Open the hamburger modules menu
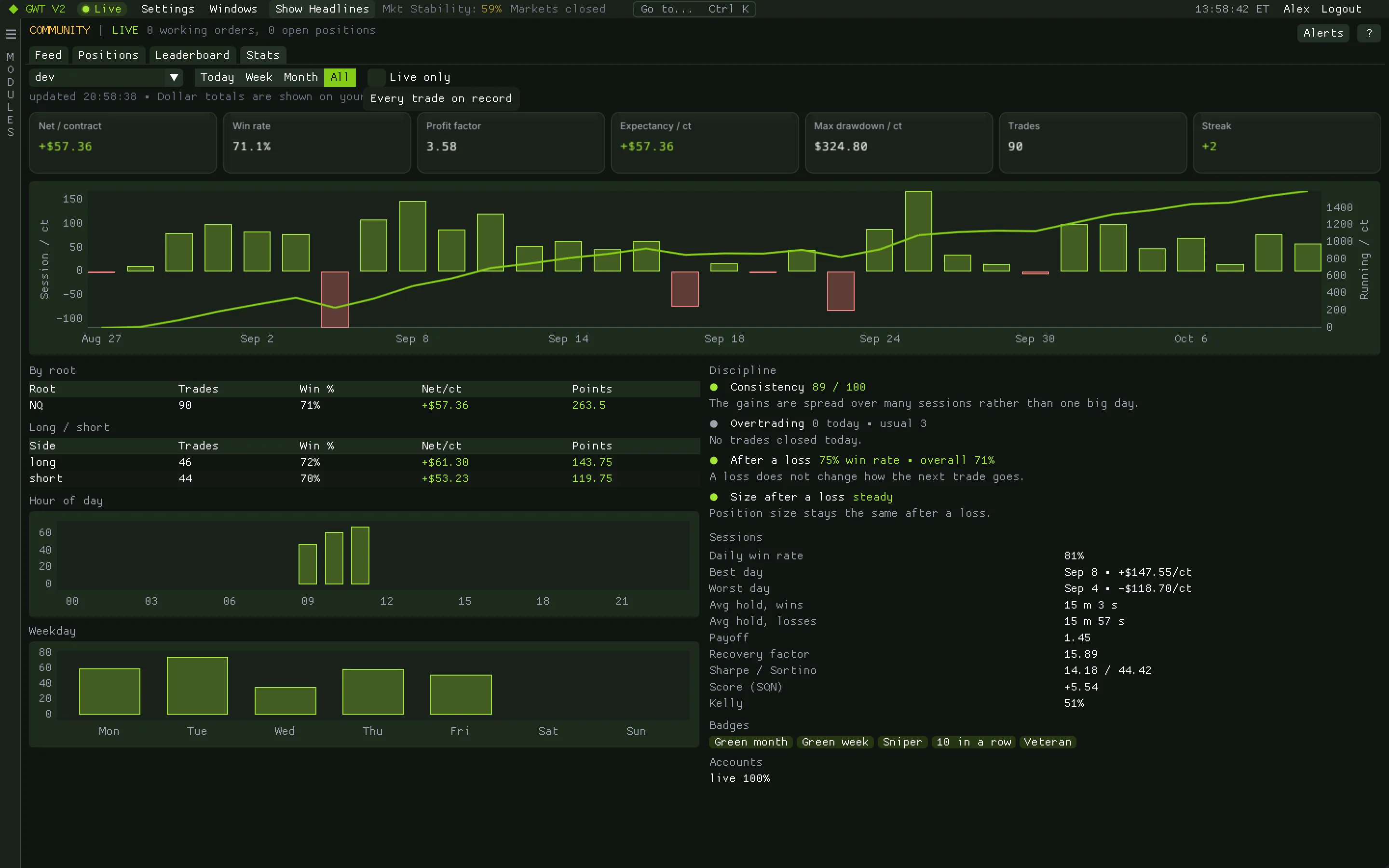This screenshot has width=1389, height=868. click(x=10, y=34)
